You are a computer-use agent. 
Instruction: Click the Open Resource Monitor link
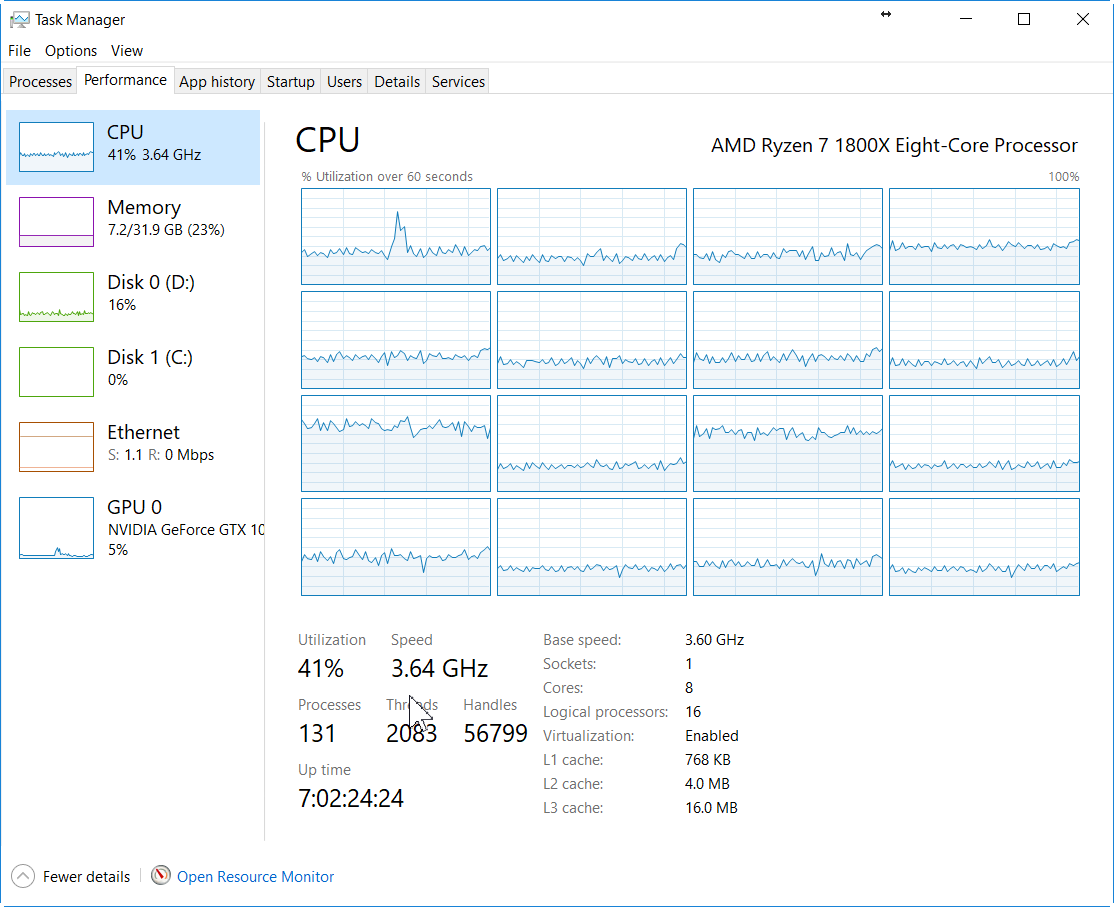255,877
